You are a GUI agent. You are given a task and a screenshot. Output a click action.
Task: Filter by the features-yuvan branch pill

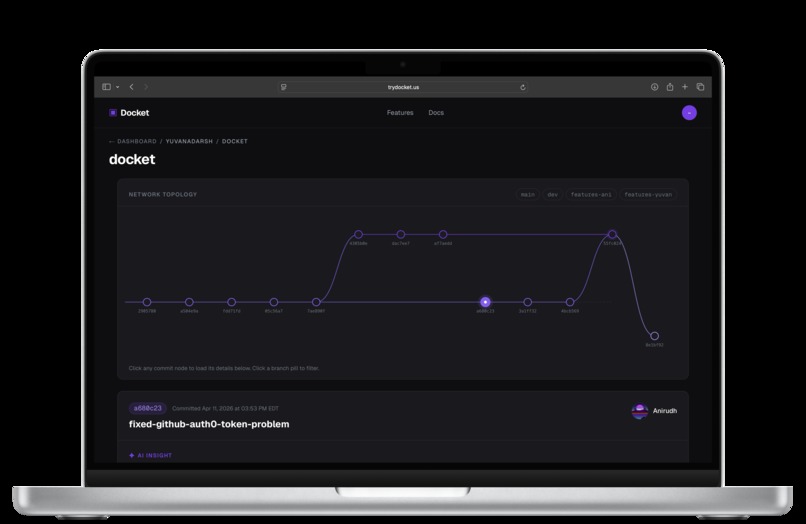pos(648,194)
